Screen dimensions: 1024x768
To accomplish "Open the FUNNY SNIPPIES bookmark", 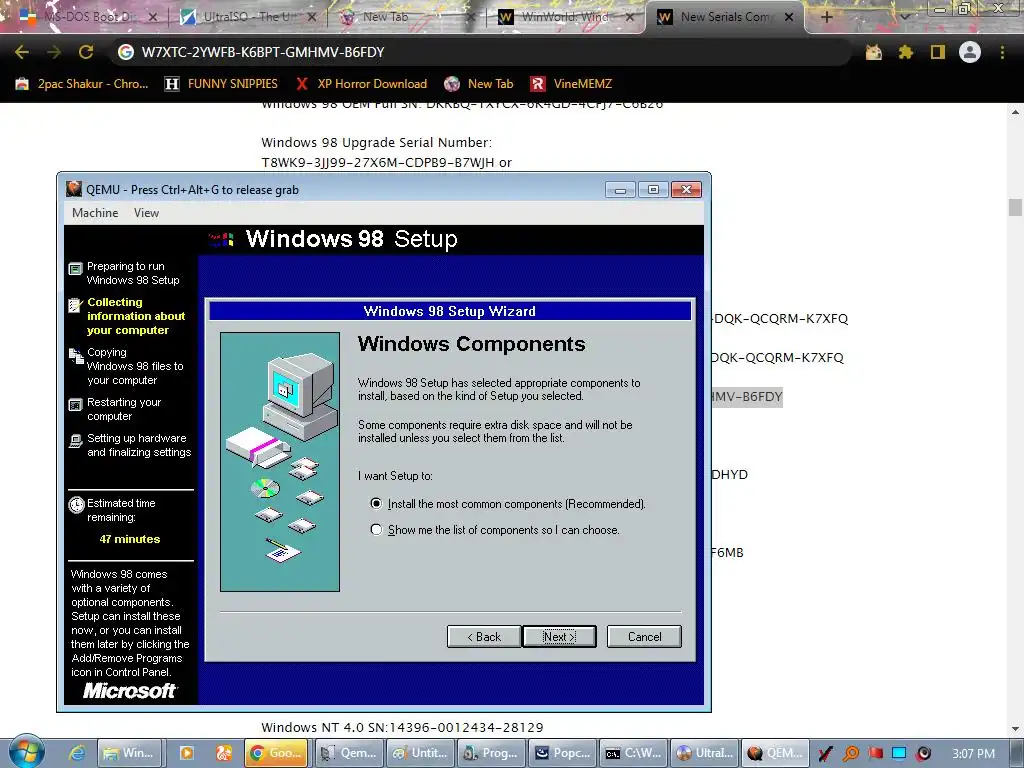I will (x=221, y=84).
